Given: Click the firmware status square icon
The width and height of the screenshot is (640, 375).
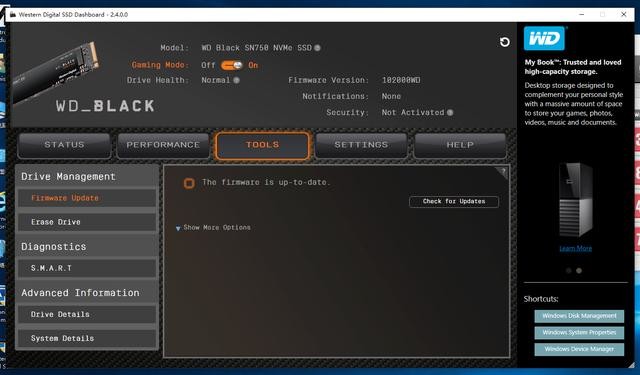Looking at the screenshot, I should (x=189, y=183).
